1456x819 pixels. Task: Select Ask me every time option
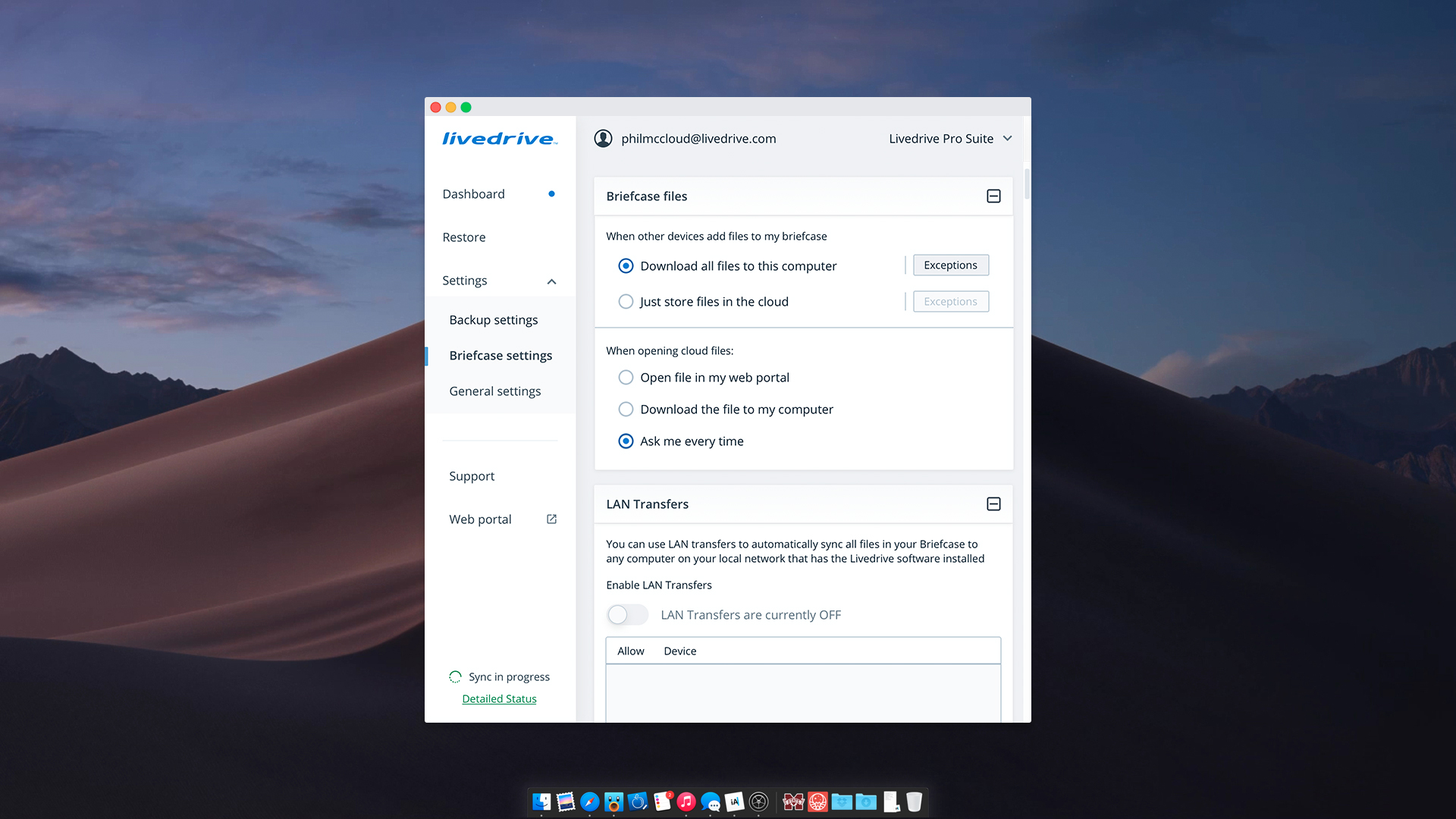pos(626,441)
